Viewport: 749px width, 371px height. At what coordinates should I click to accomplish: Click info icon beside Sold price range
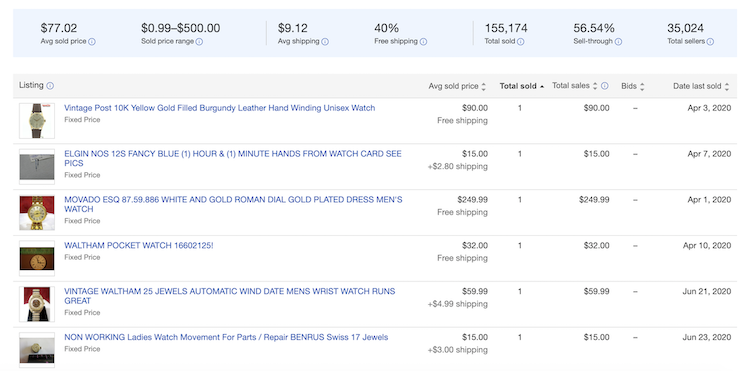coord(199,42)
